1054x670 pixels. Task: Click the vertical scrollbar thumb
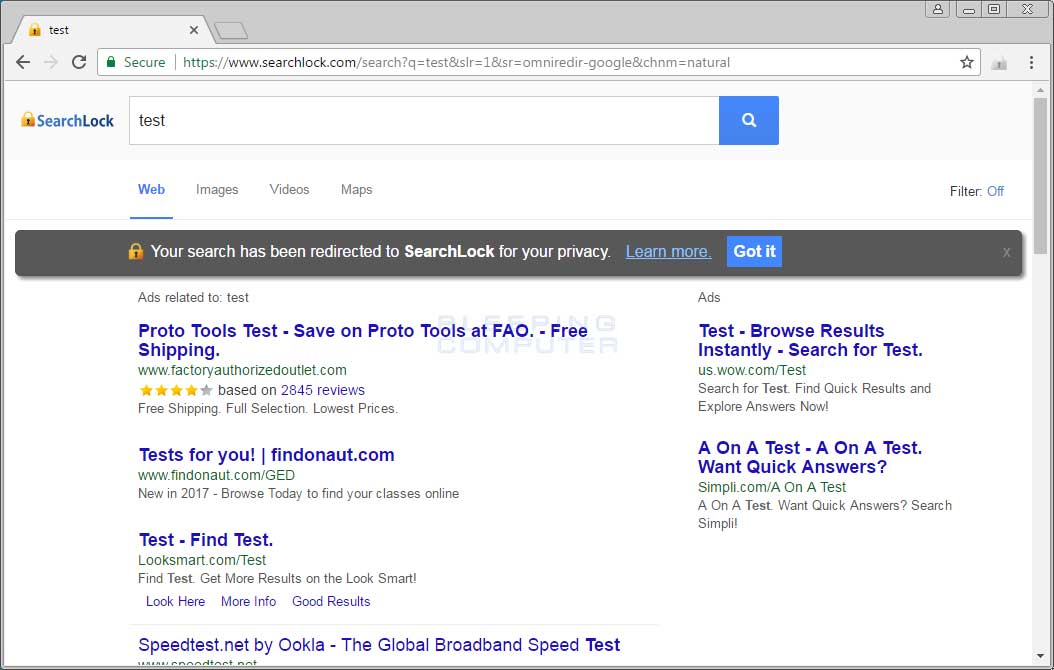(1040, 176)
